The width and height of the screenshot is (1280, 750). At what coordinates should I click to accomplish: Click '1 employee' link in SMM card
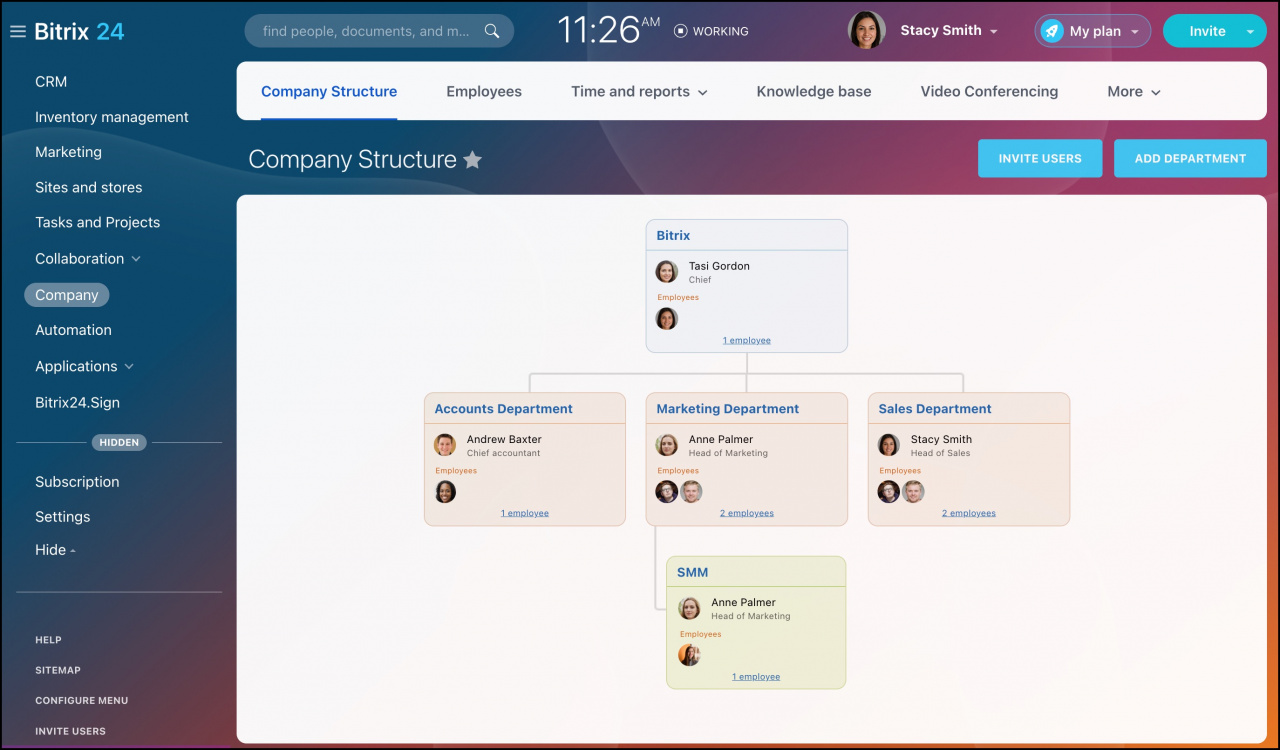[756, 677]
